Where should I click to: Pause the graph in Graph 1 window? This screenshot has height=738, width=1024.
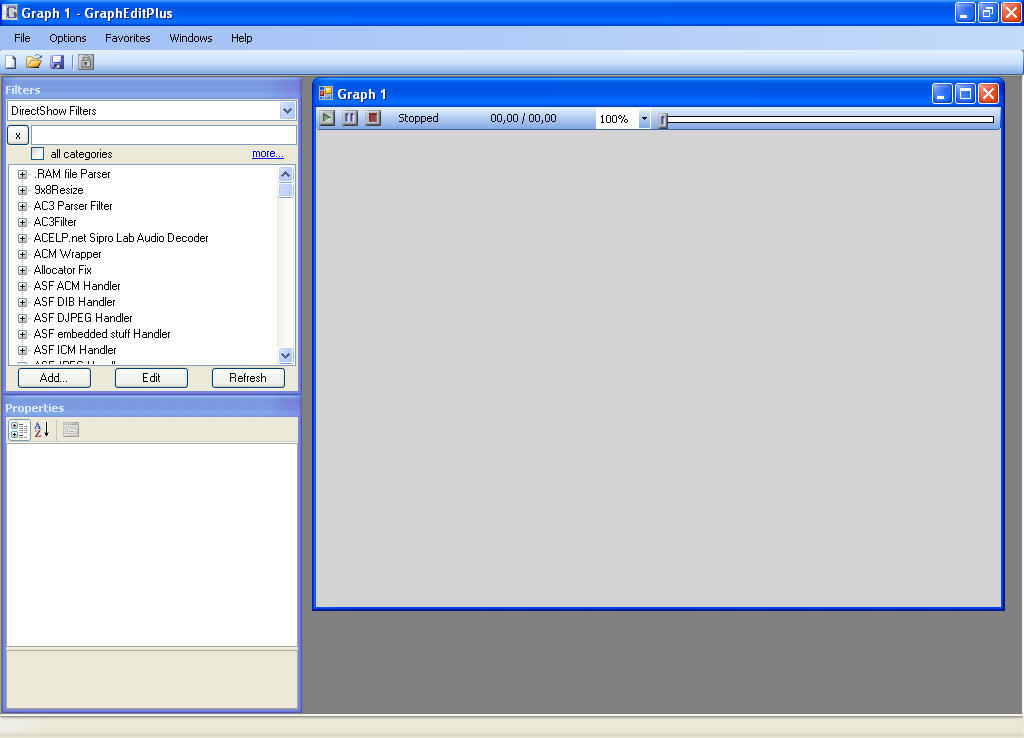[350, 118]
